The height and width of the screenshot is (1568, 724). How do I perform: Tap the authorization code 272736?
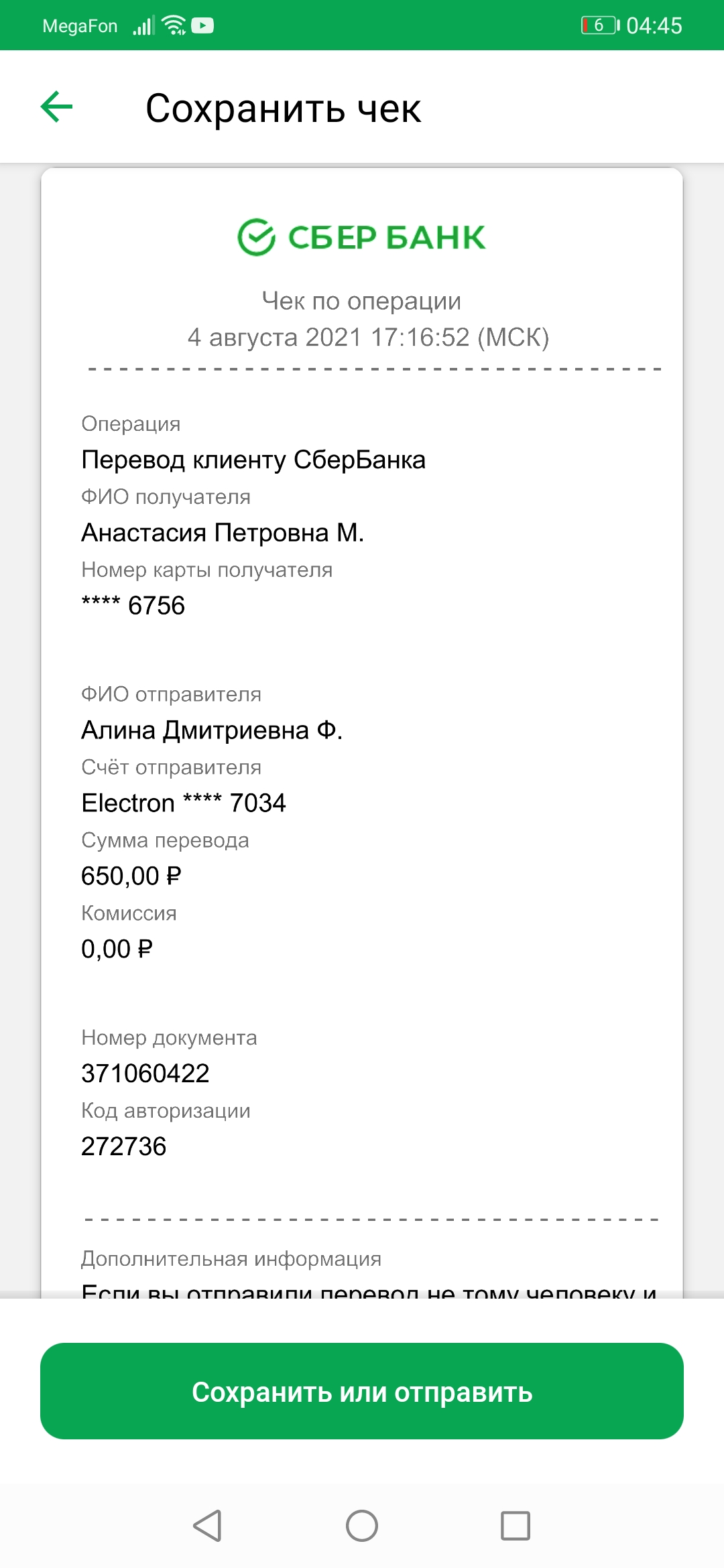(x=124, y=1146)
